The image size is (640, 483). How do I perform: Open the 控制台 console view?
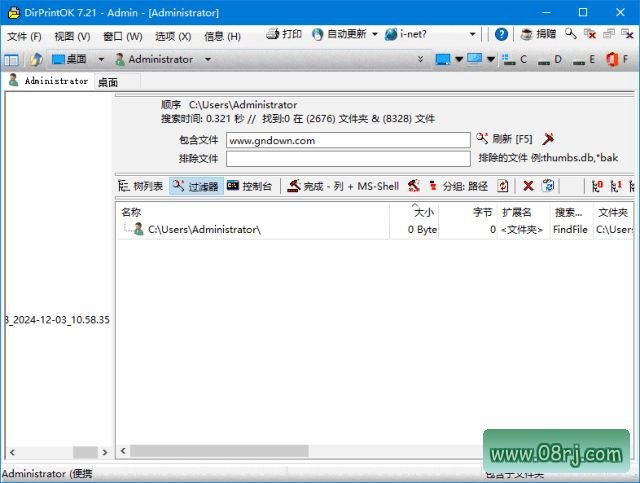pyautogui.click(x=249, y=186)
